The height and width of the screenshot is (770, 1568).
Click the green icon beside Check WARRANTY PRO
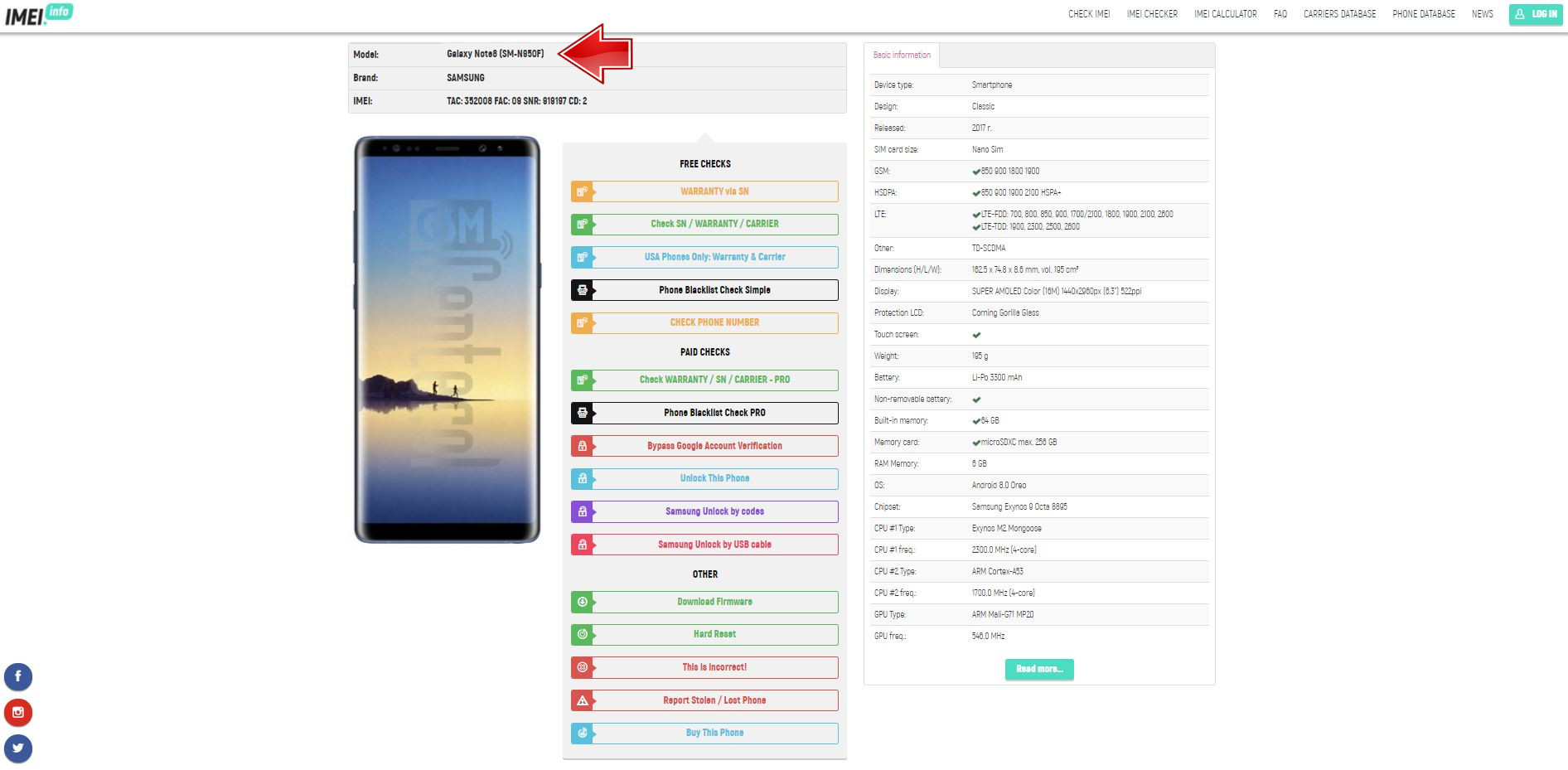(x=582, y=380)
